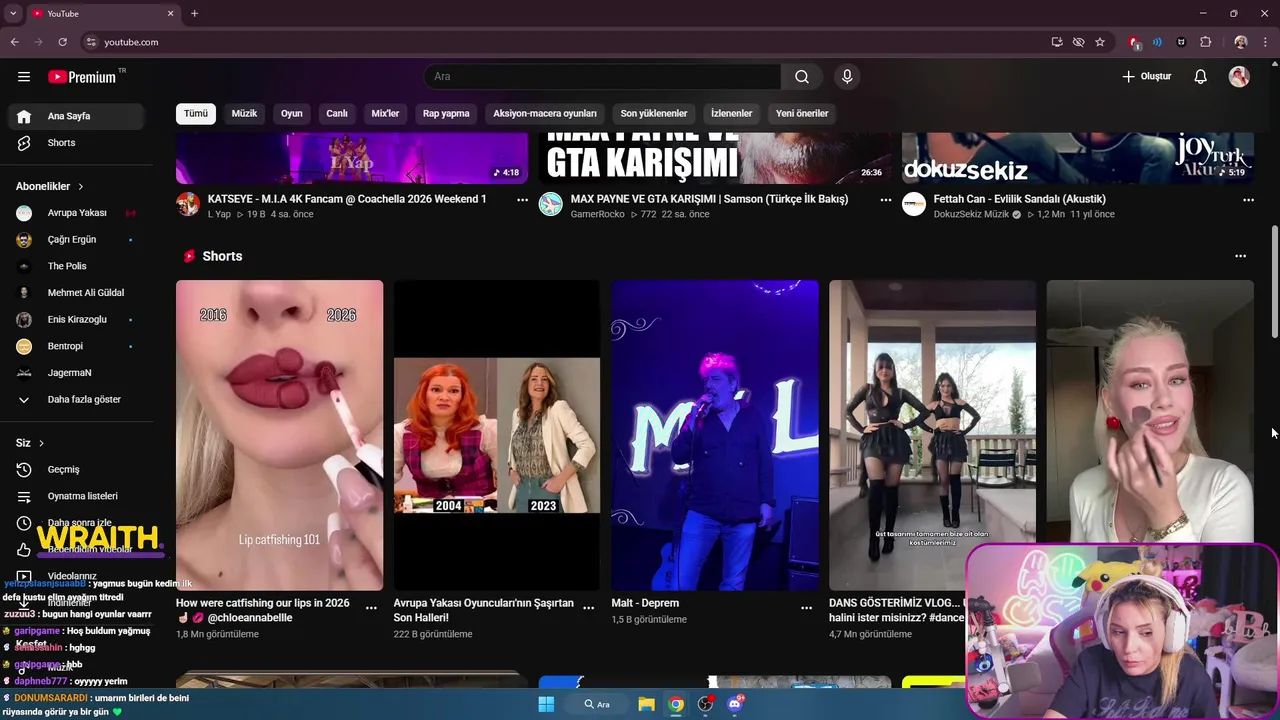Image resolution: width=1280 pixels, height=720 pixels.
Task: Open MAX PAYNE VE GTA KARIŞIMI title
Action: coord(709,199)
